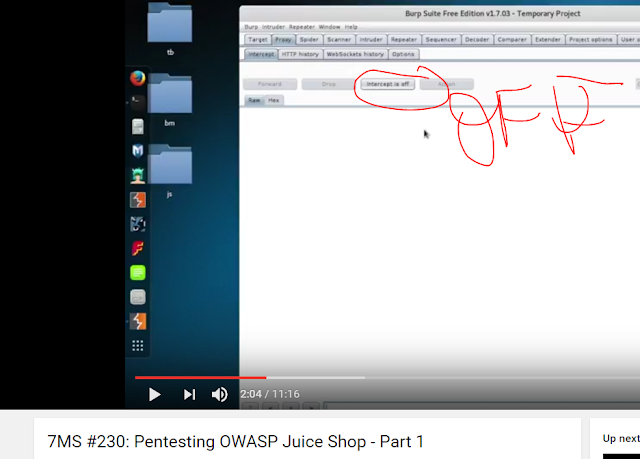Open the Burp menu
Viewport: 640px width, 459px height.
(x=251, y=27)
